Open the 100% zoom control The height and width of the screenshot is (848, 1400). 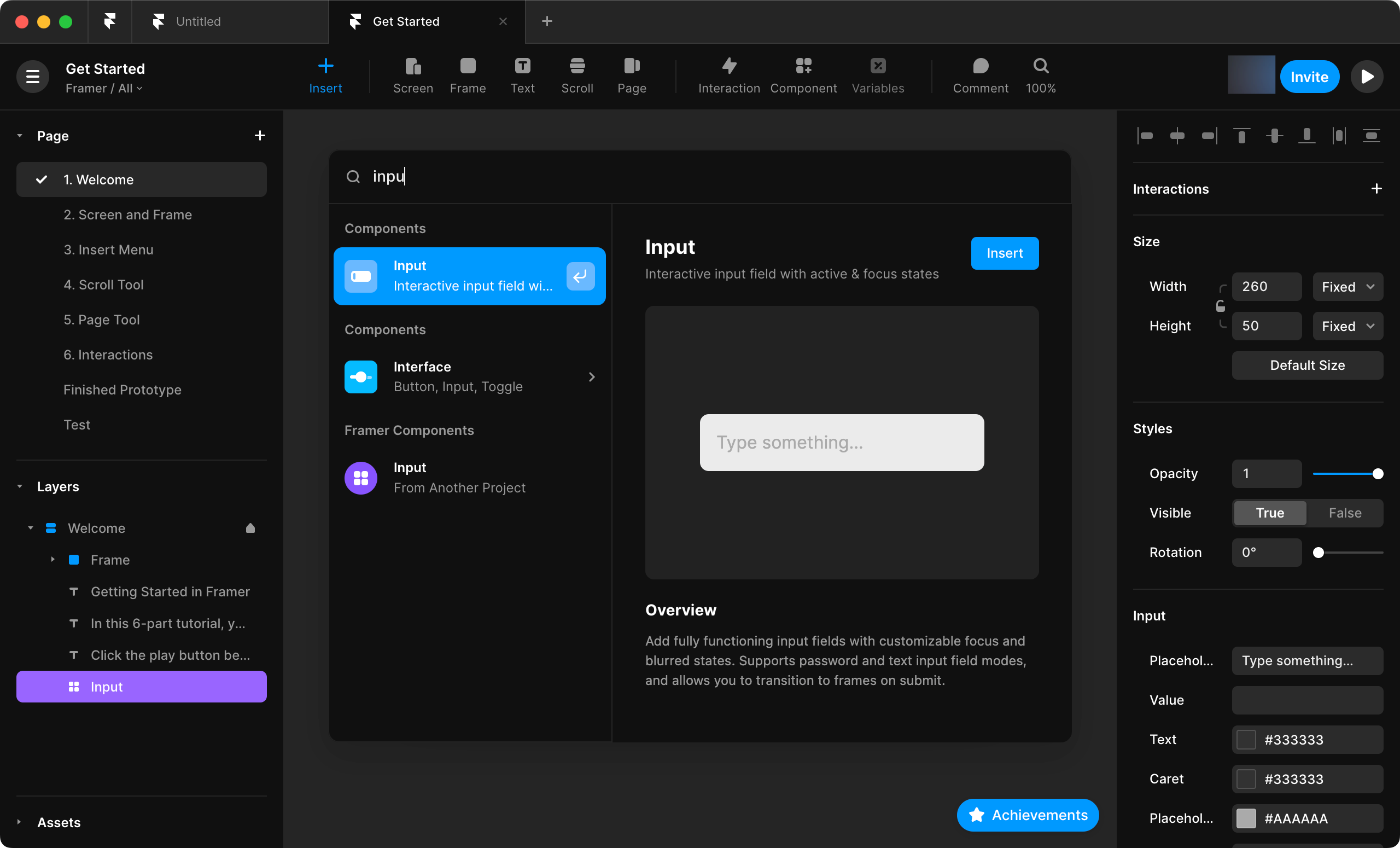coord(1040,75)
